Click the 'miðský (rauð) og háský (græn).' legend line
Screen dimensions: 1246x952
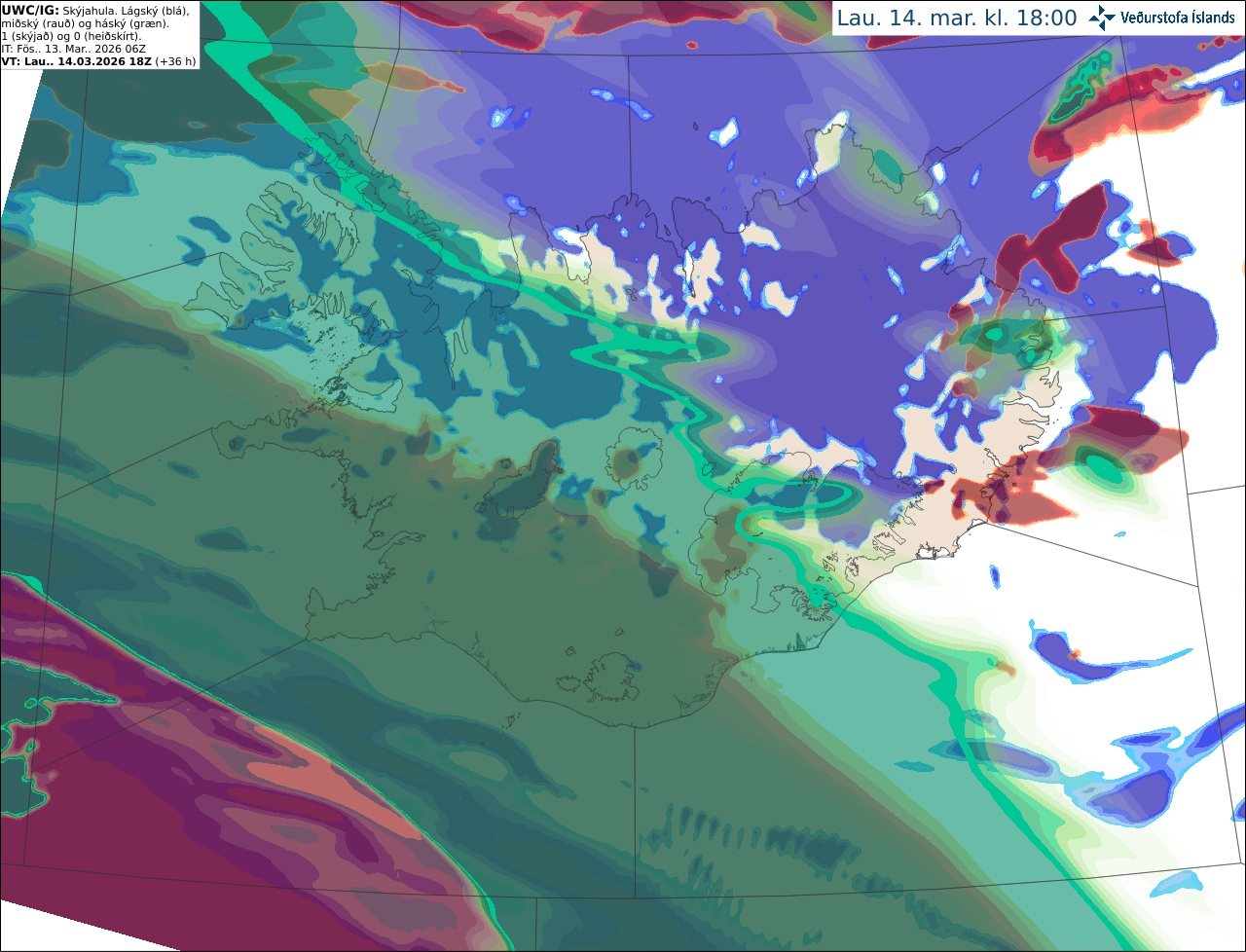85,22
